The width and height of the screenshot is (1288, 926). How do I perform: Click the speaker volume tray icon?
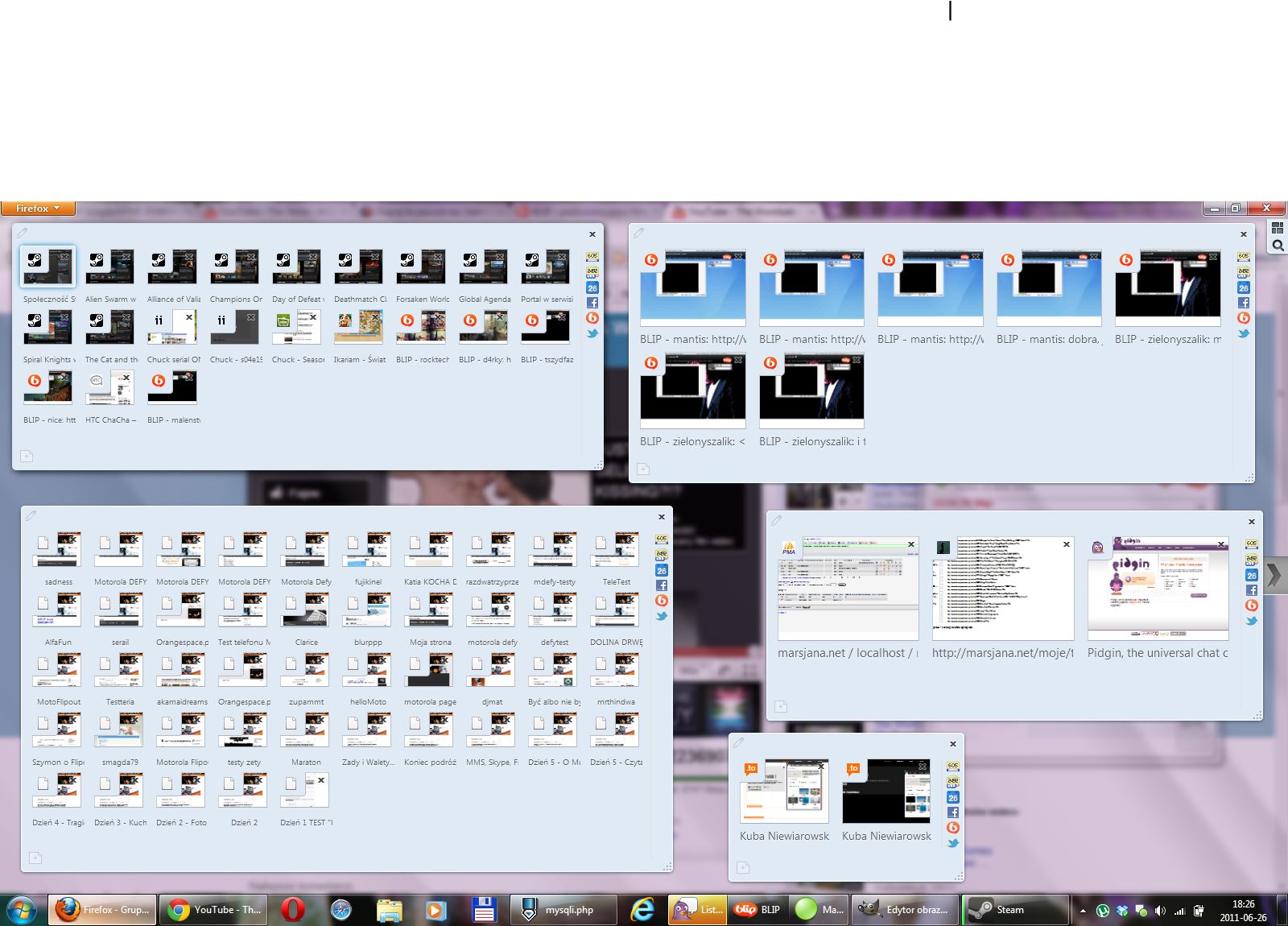(1160, 911)
